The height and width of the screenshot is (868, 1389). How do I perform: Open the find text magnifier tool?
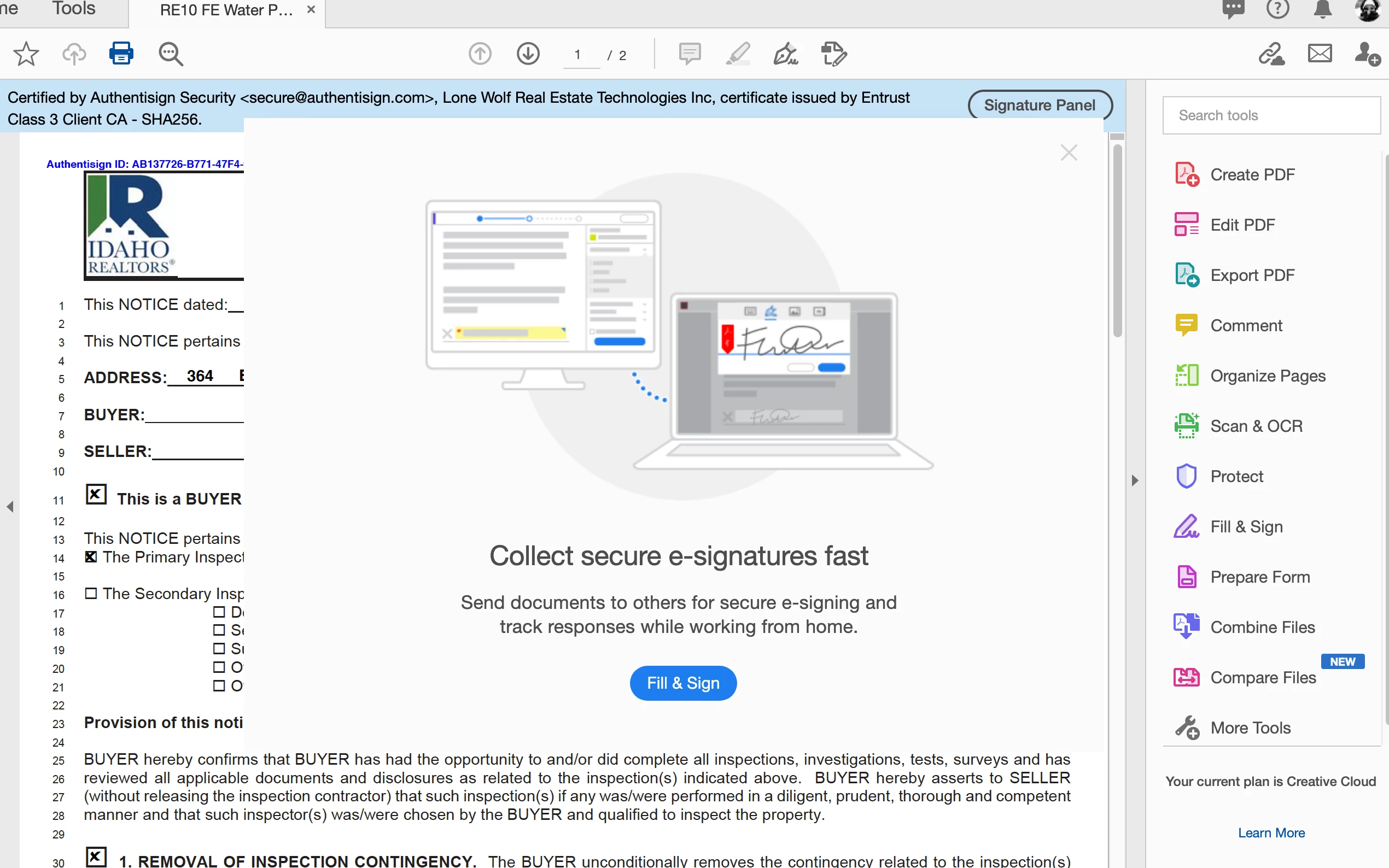(171, 54)
